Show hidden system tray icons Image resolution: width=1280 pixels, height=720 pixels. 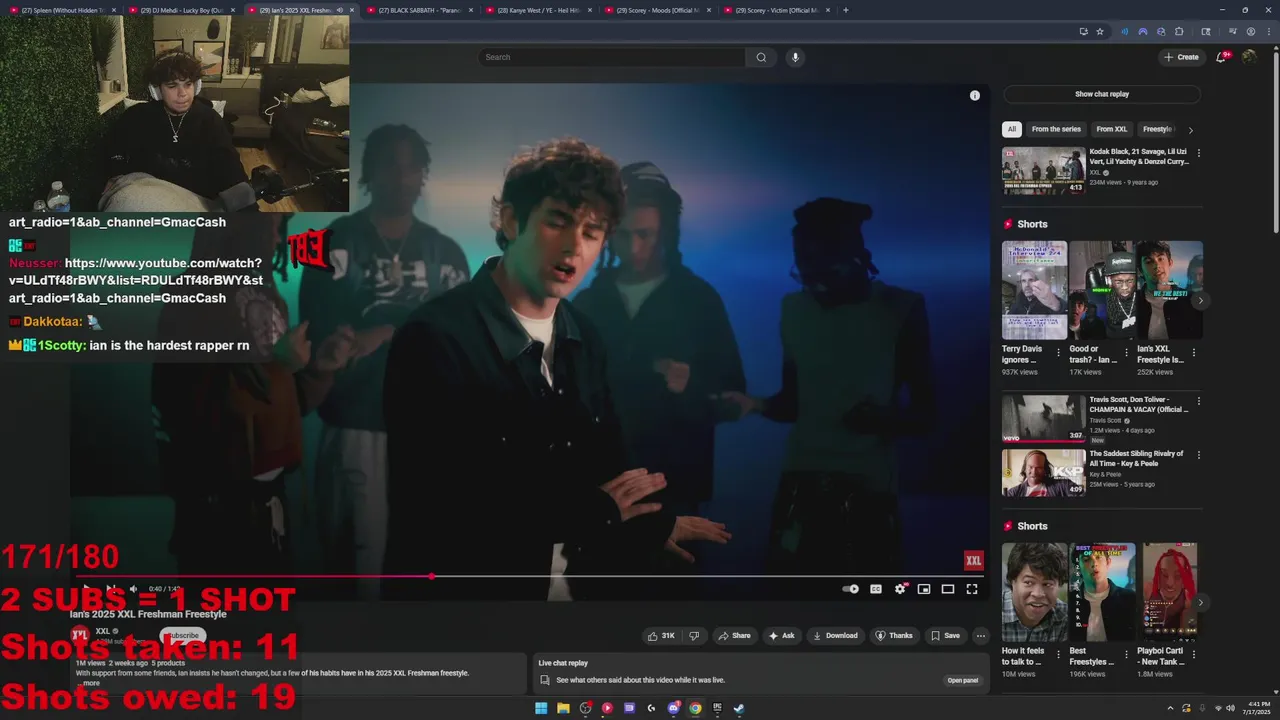(1170, 708)
